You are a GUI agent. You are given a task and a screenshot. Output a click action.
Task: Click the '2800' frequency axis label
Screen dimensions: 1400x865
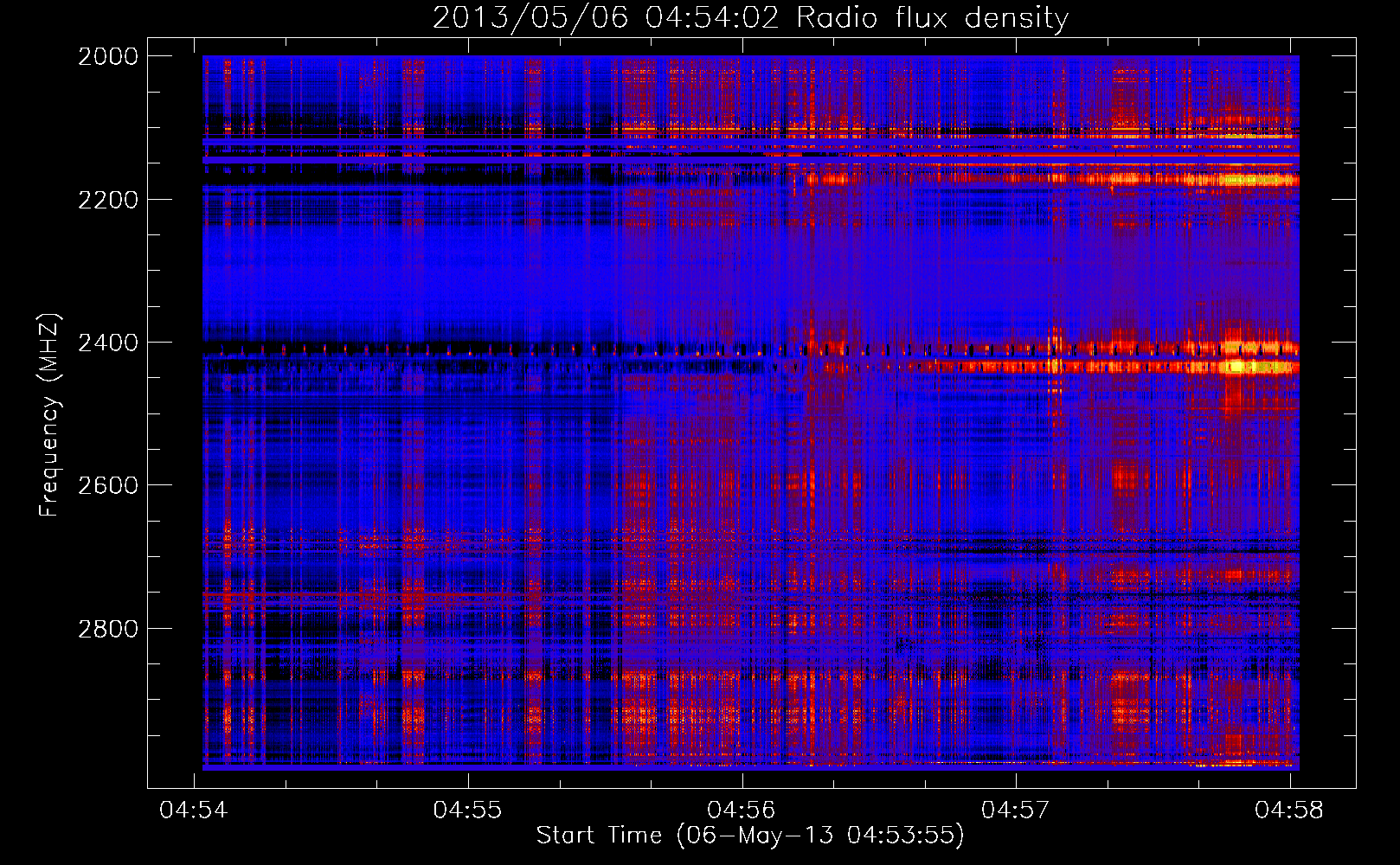[108, 628]
